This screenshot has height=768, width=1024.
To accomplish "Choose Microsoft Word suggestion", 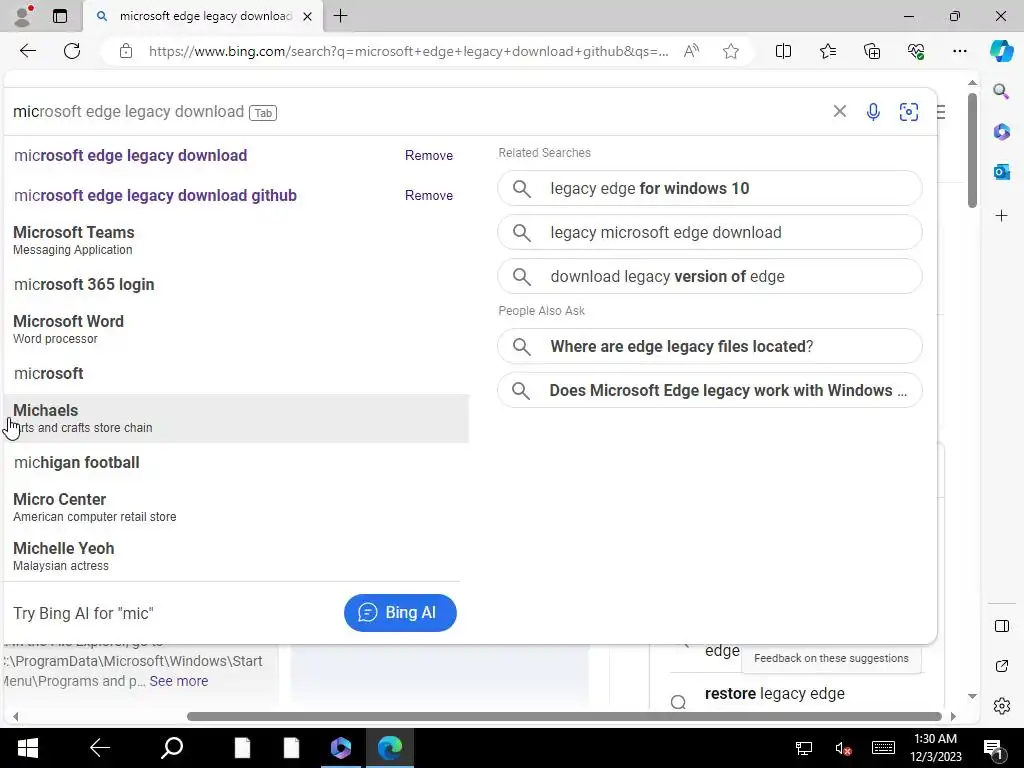I will 236,329.
